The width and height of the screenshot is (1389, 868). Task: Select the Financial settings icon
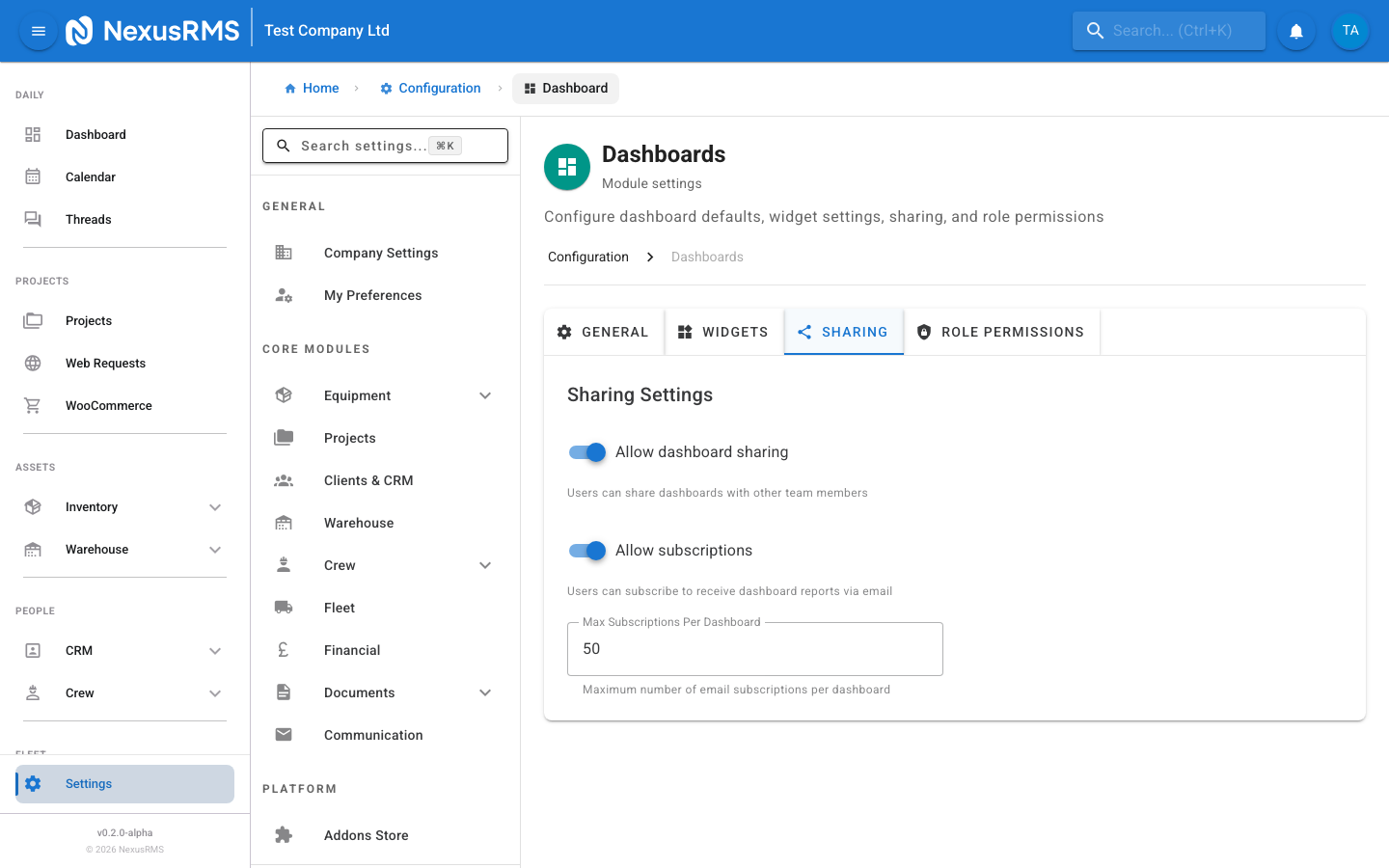coord(283,649)
